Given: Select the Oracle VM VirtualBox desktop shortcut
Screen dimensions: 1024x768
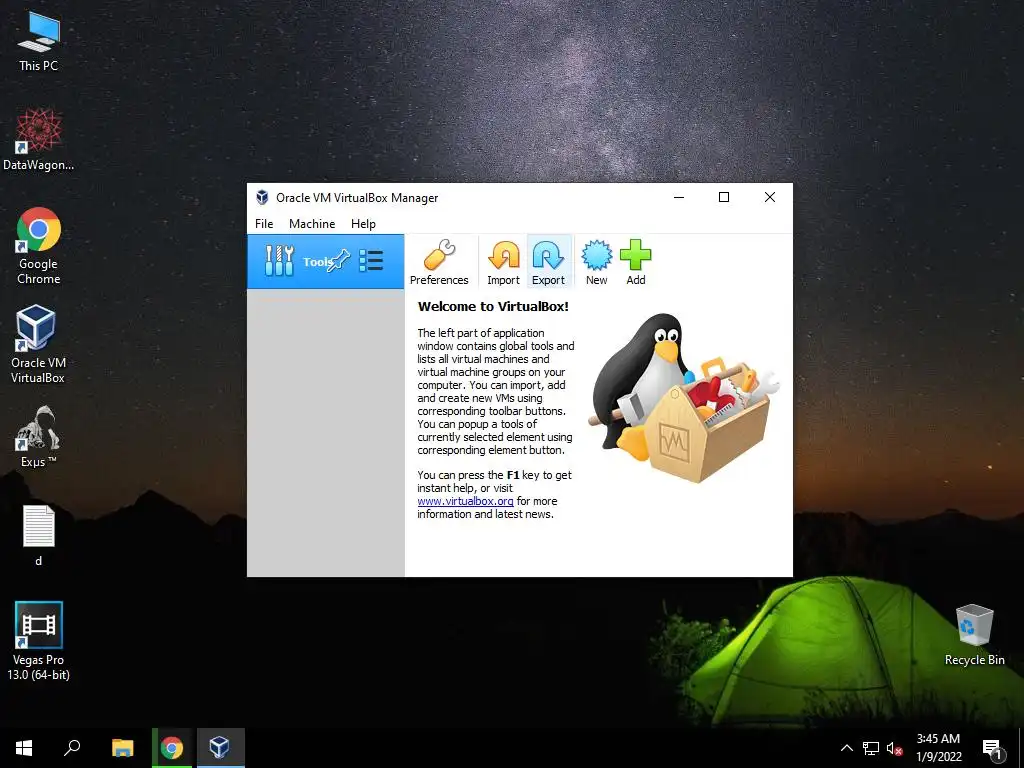Looking at the screenshot, I should [x=38, y=344].
